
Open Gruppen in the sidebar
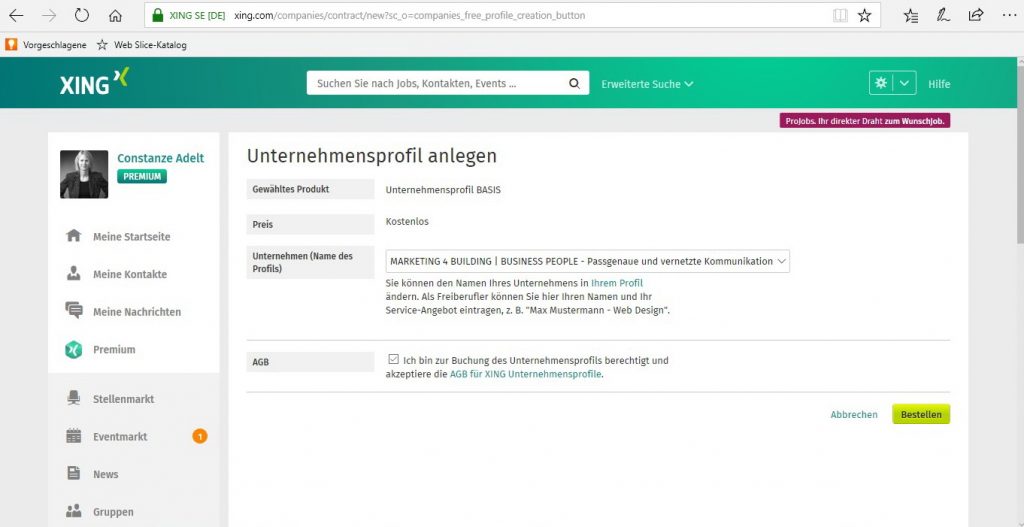point(113,512)
